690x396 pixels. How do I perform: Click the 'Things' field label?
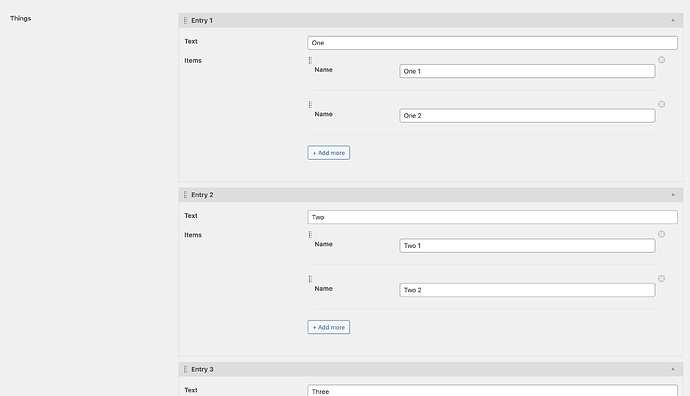(21, 18)
